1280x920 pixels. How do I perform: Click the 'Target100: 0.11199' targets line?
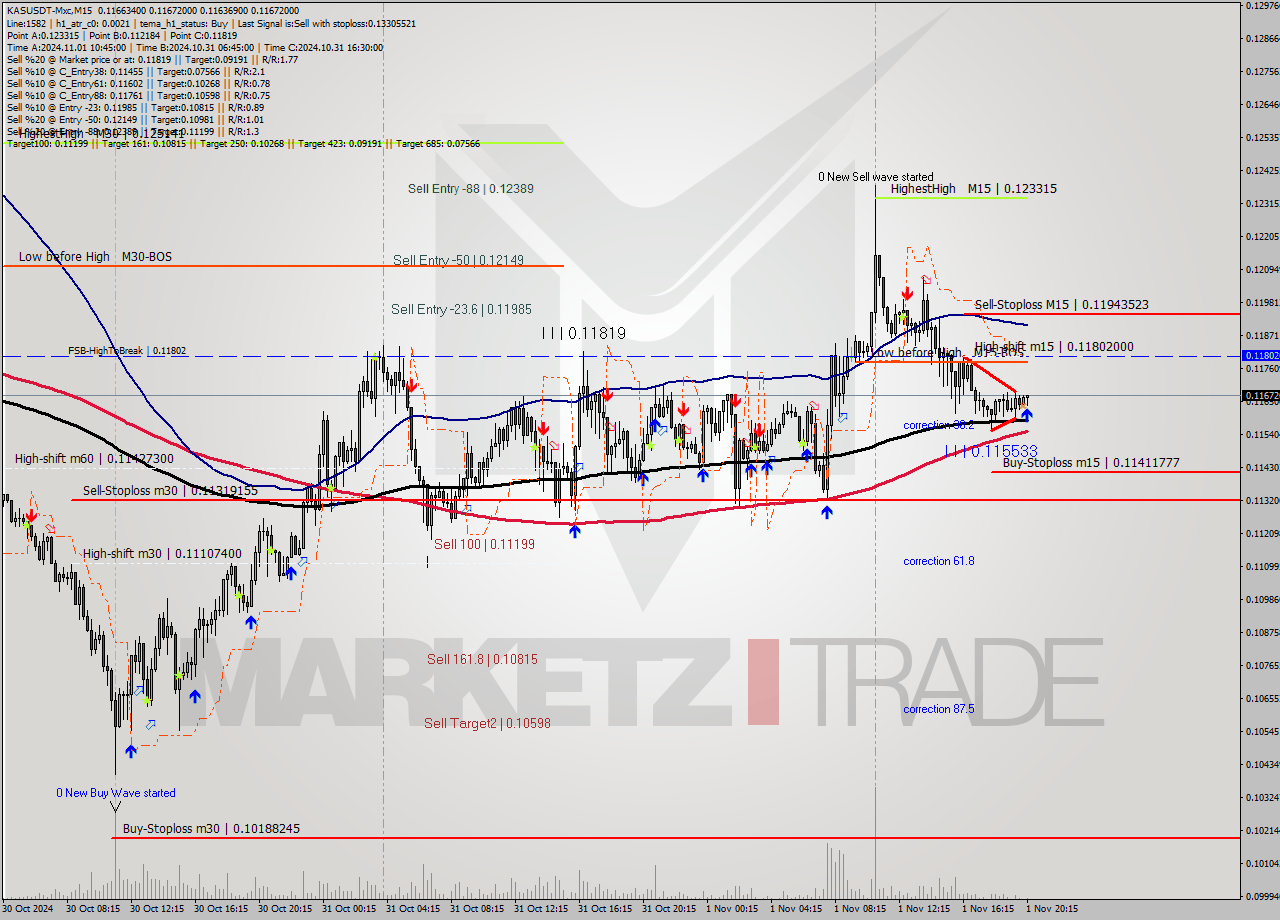click(243, 144)
